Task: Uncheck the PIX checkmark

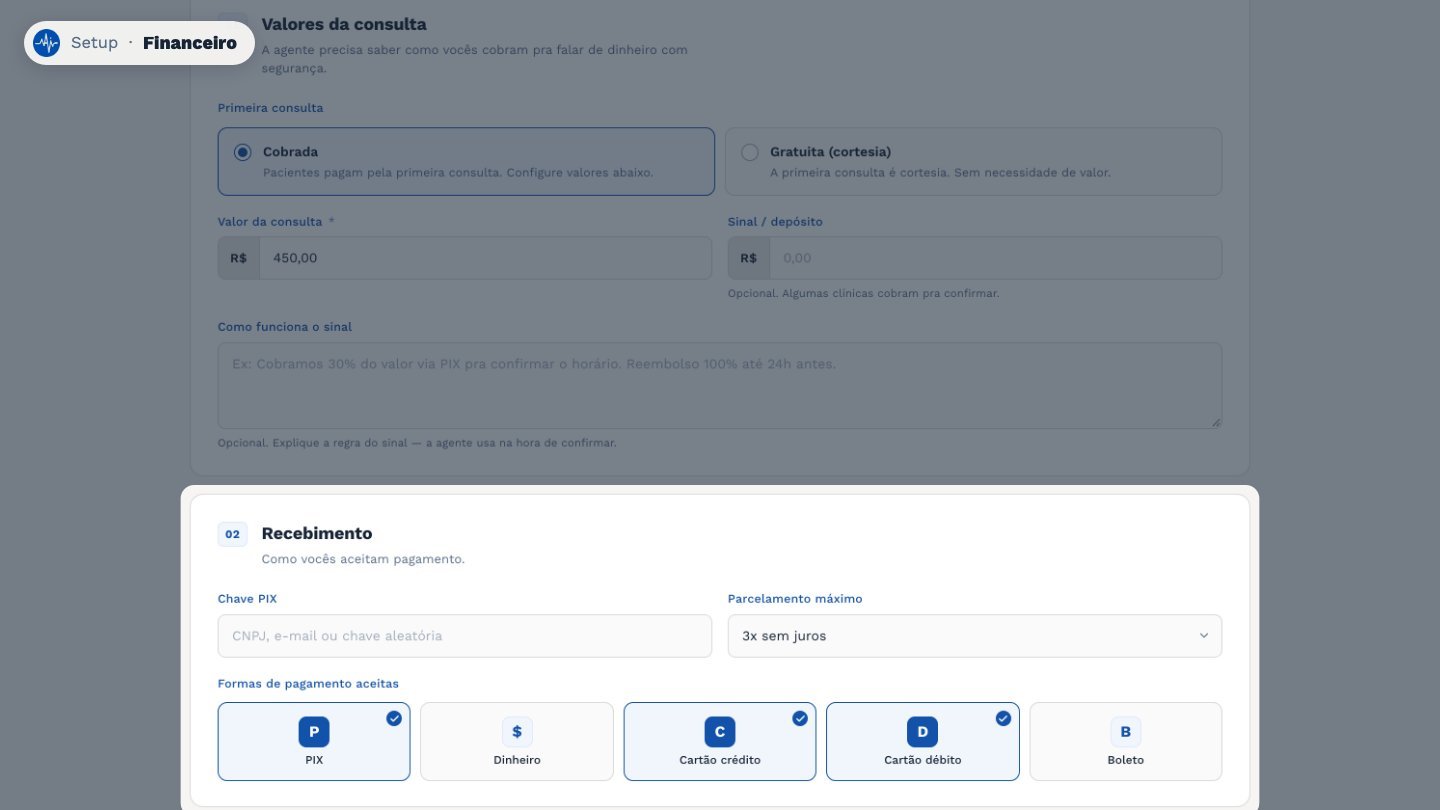Action: click(x=394, y=718)
